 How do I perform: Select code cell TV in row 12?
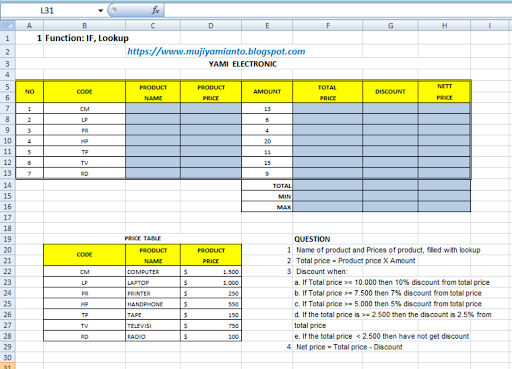84,163
